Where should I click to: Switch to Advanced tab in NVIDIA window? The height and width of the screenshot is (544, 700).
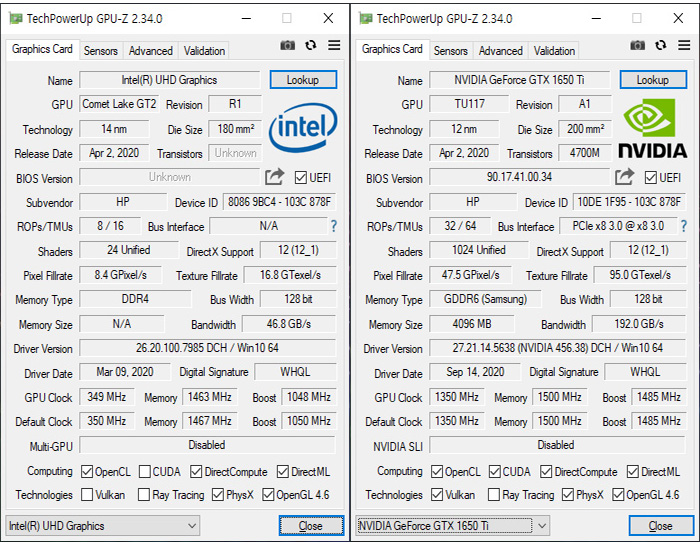(500, 51)
